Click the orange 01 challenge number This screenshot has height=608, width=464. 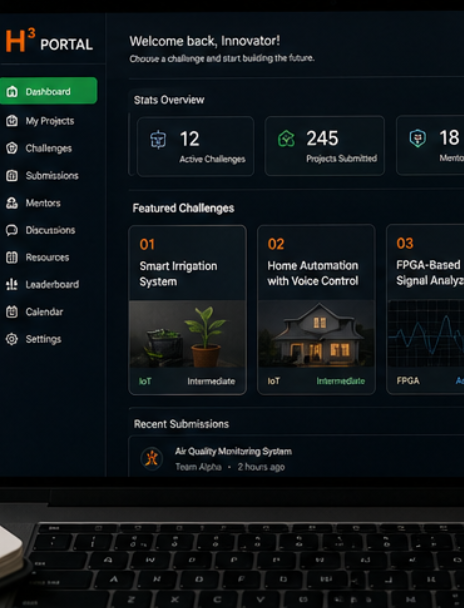point(147,244)
